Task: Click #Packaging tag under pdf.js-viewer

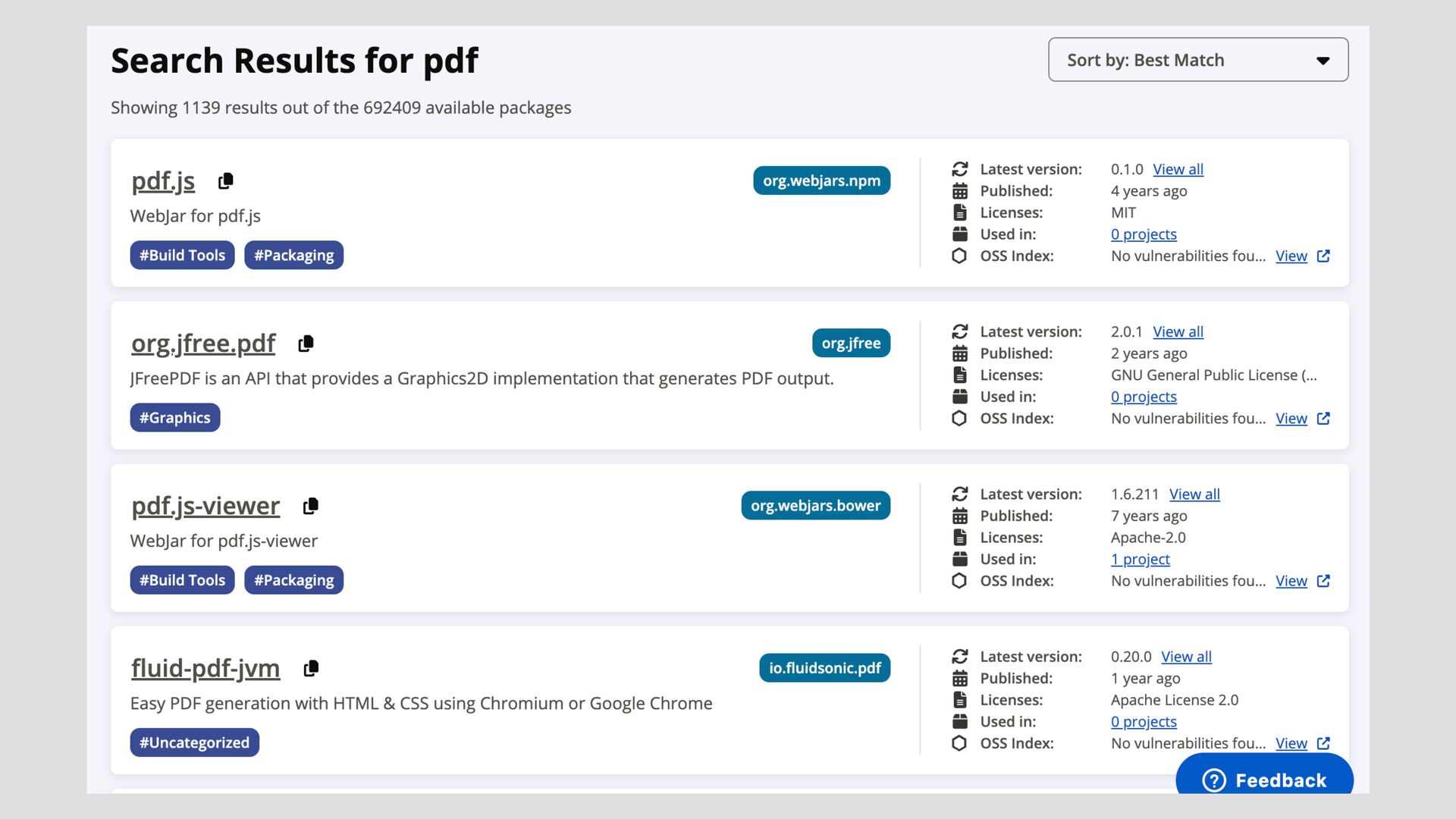Action: [293, 580]
